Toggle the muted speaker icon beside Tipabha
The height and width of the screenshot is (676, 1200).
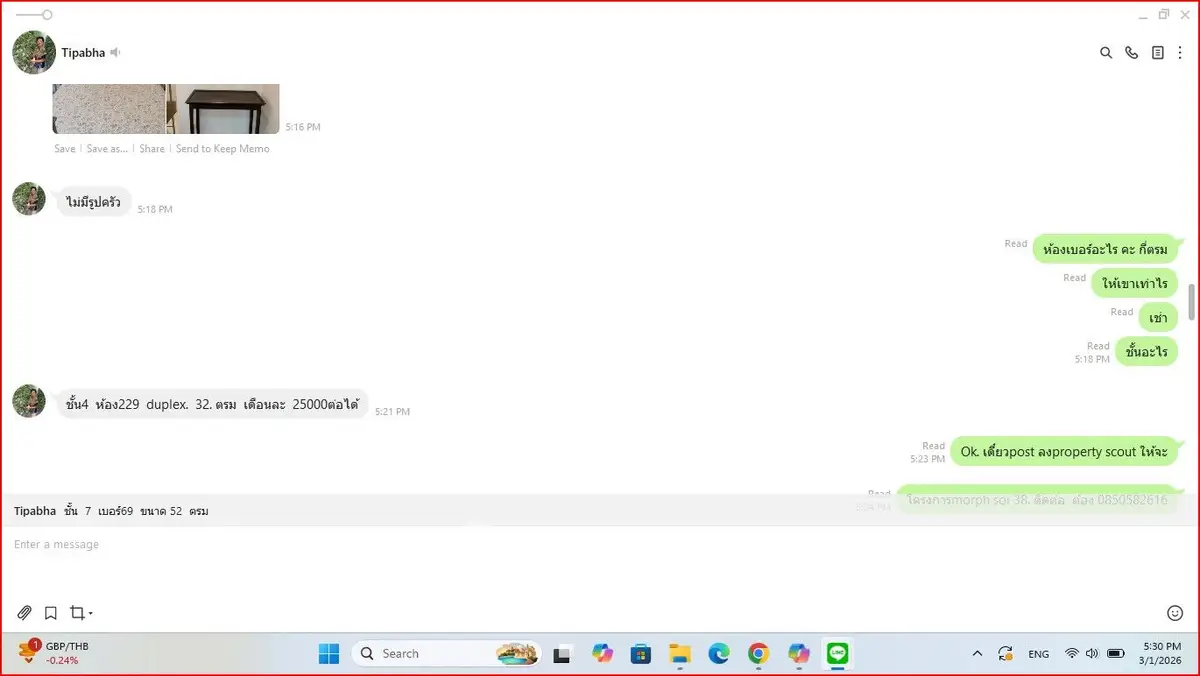point(116,52)
